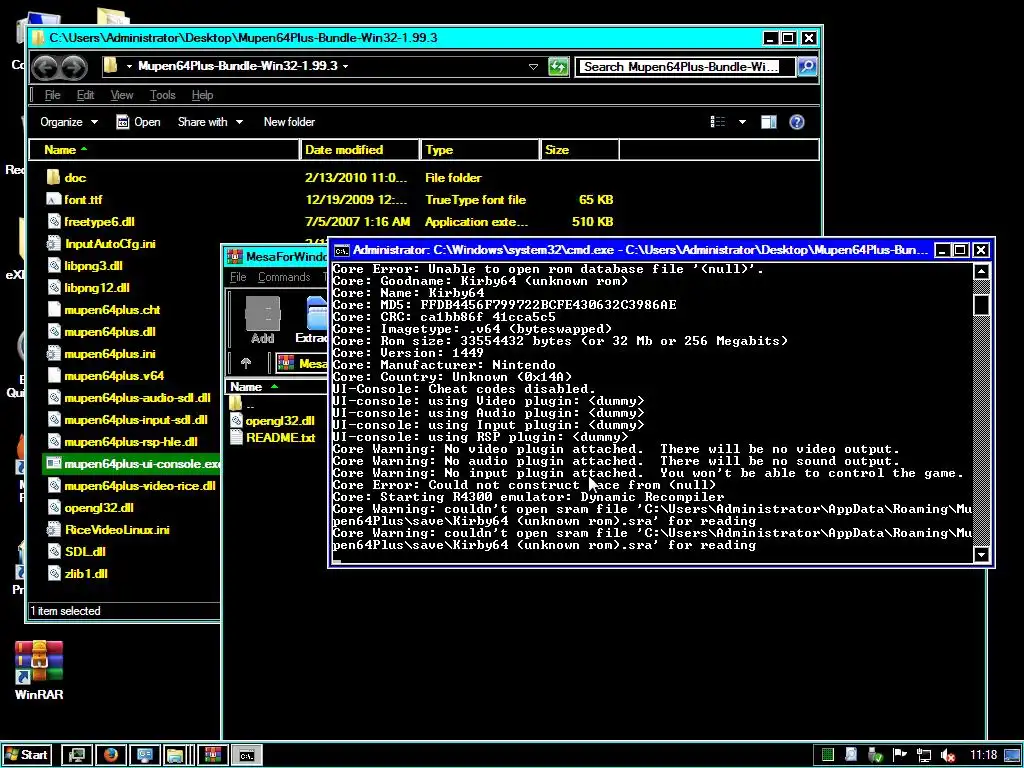Click the cmd.exe taskbar button
This screenshot has width=1024, height=768.
tap(247, 756)
